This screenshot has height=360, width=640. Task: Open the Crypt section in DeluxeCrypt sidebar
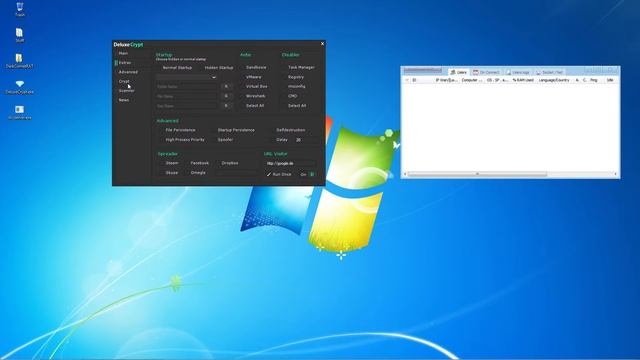(124, 81)
